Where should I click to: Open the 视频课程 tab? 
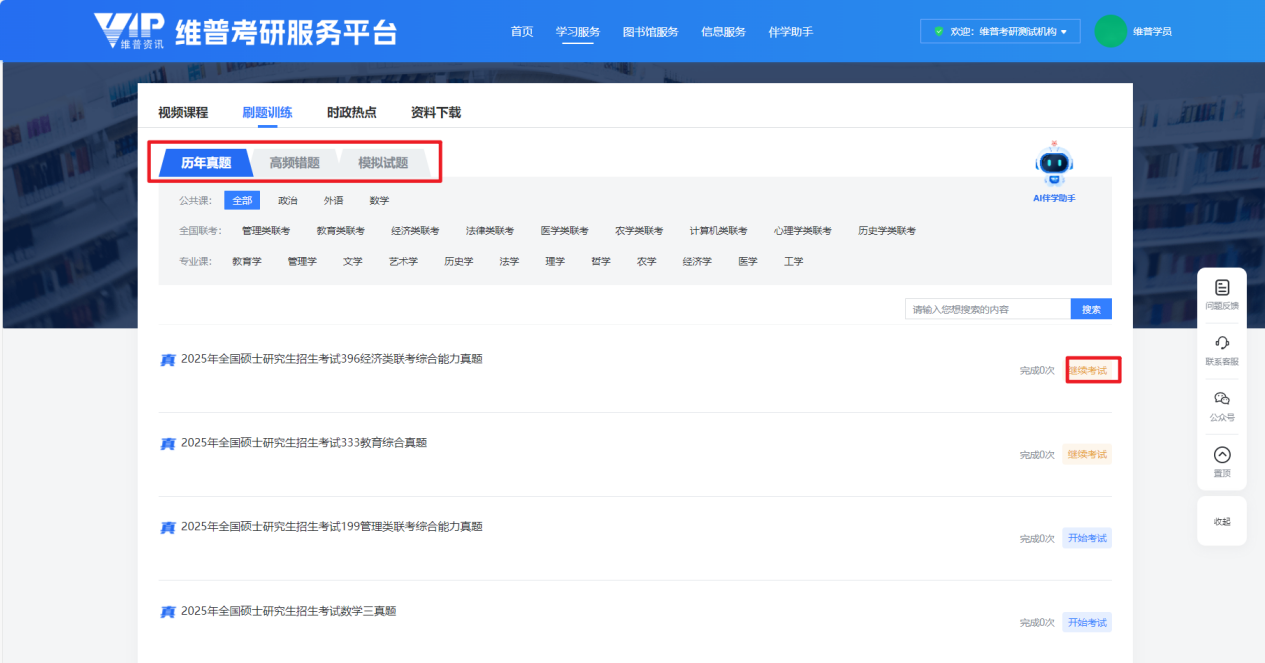coord(183,112)
